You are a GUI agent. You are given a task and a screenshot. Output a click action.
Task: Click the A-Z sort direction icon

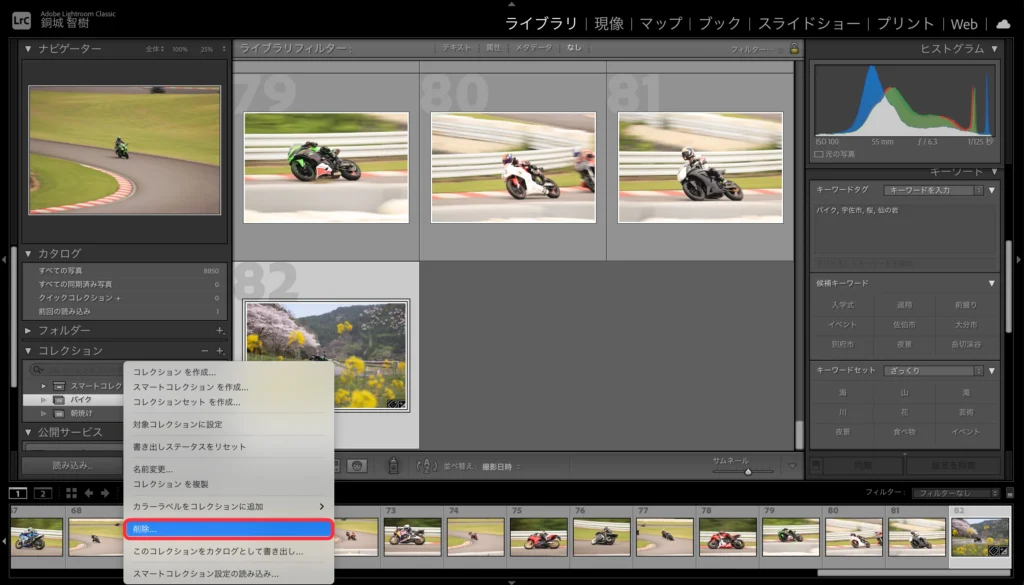pos(428,466)
